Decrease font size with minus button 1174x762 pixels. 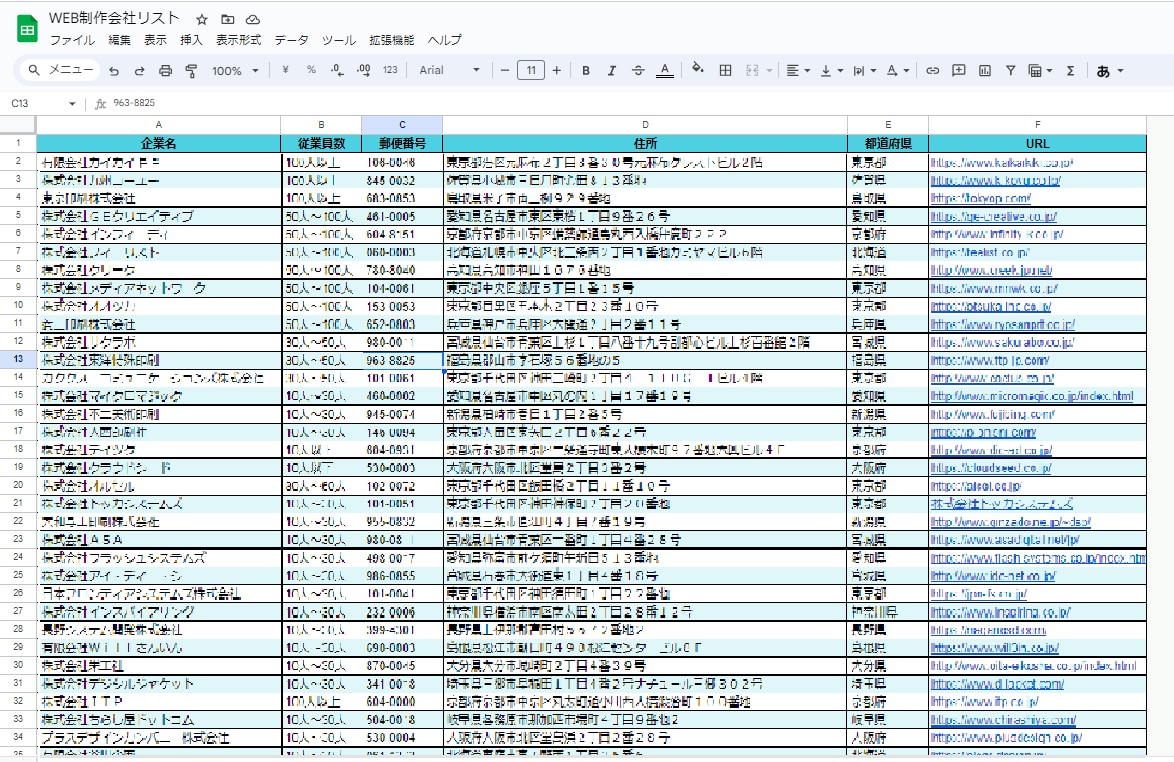coord(505,70)
